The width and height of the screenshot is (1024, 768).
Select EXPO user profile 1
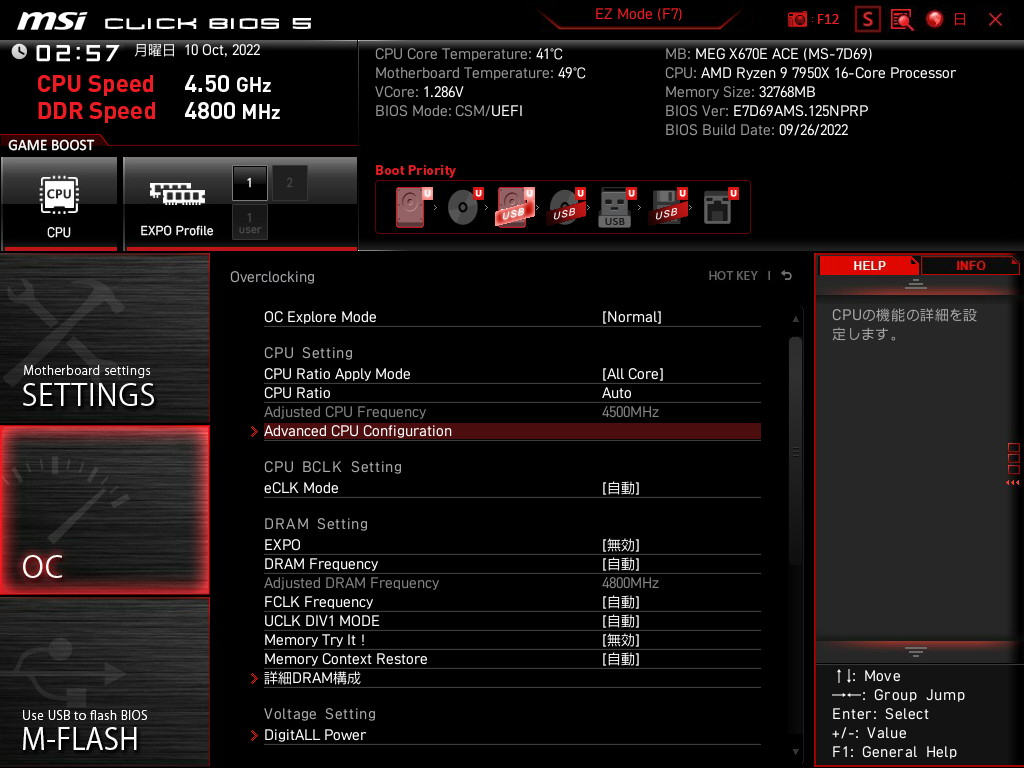[x=249, y=222]
